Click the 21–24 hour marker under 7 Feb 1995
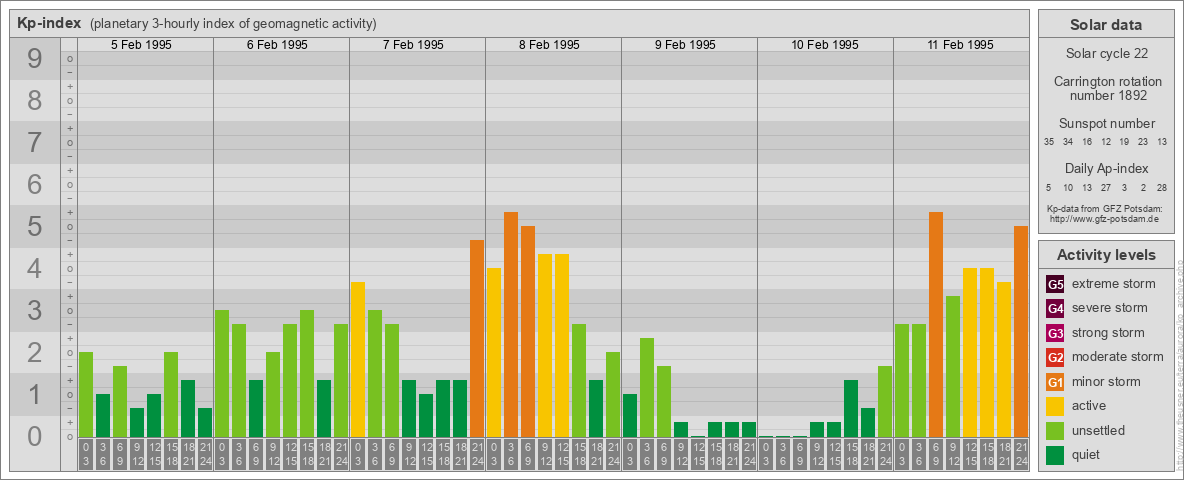Viewport: 1184px width, 480px height. pos(477,454)
